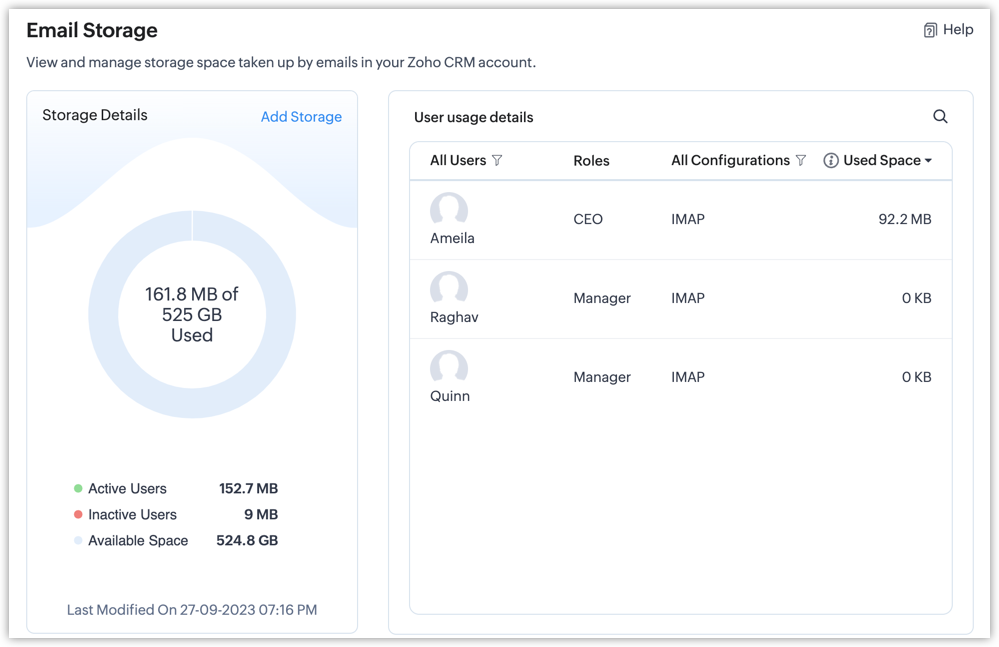Image resolution: width=999 pixels, height=647 pixels.
Task: Click the Raghav user name
Action: point(454,317)
